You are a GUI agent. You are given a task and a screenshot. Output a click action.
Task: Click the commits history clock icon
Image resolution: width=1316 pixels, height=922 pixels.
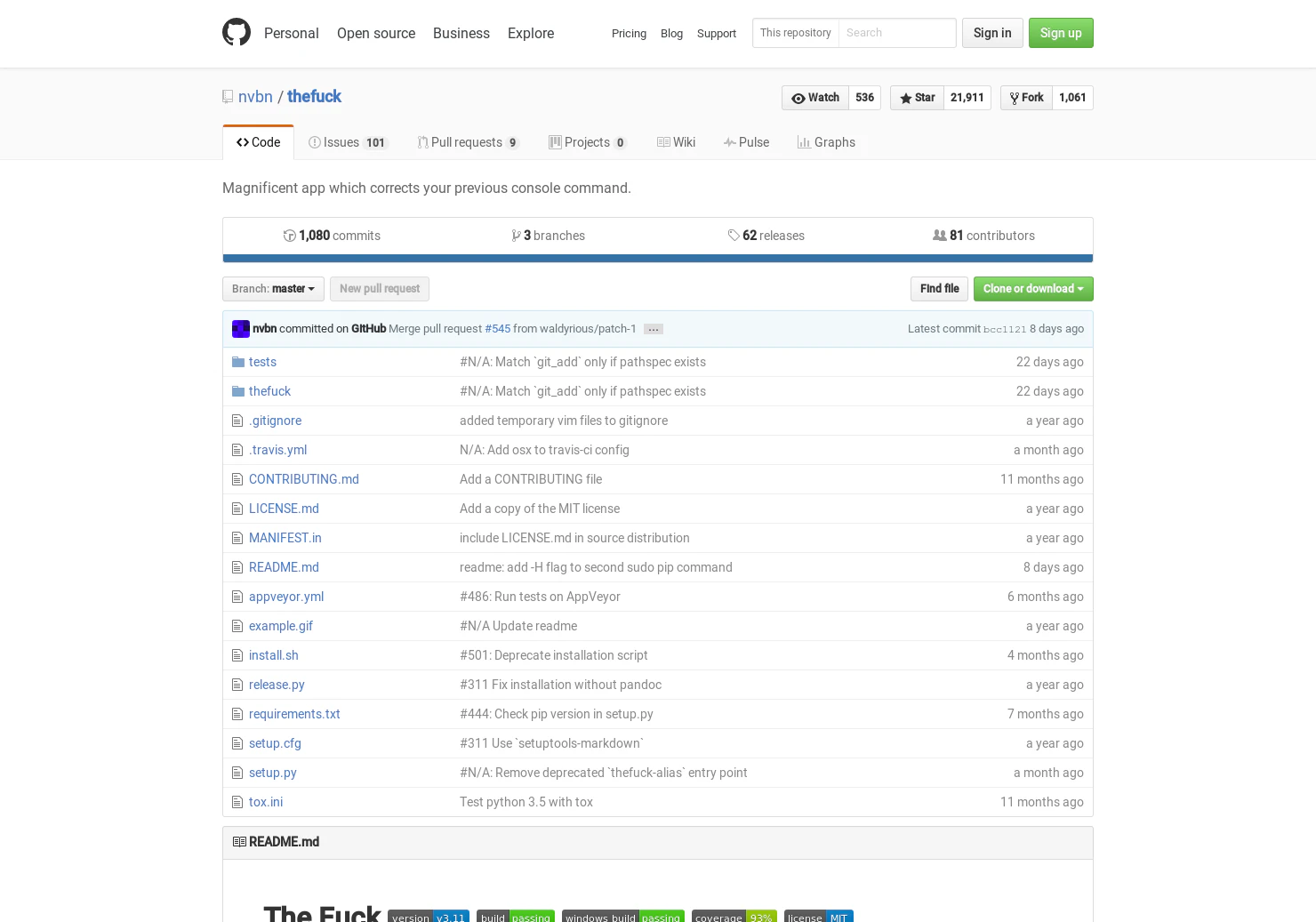290,236
